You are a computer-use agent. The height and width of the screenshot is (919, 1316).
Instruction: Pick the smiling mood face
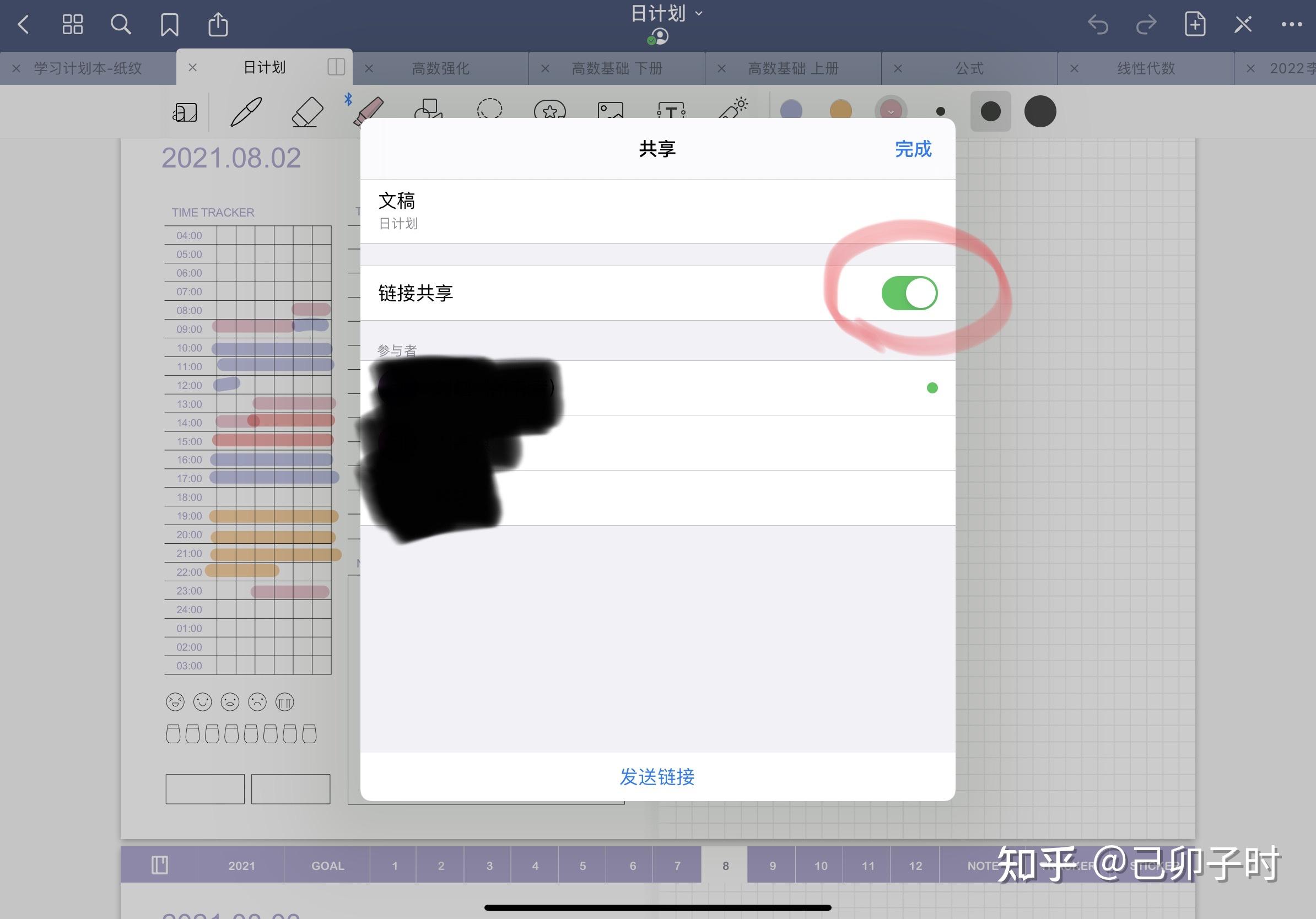click(x=203, y=702)
